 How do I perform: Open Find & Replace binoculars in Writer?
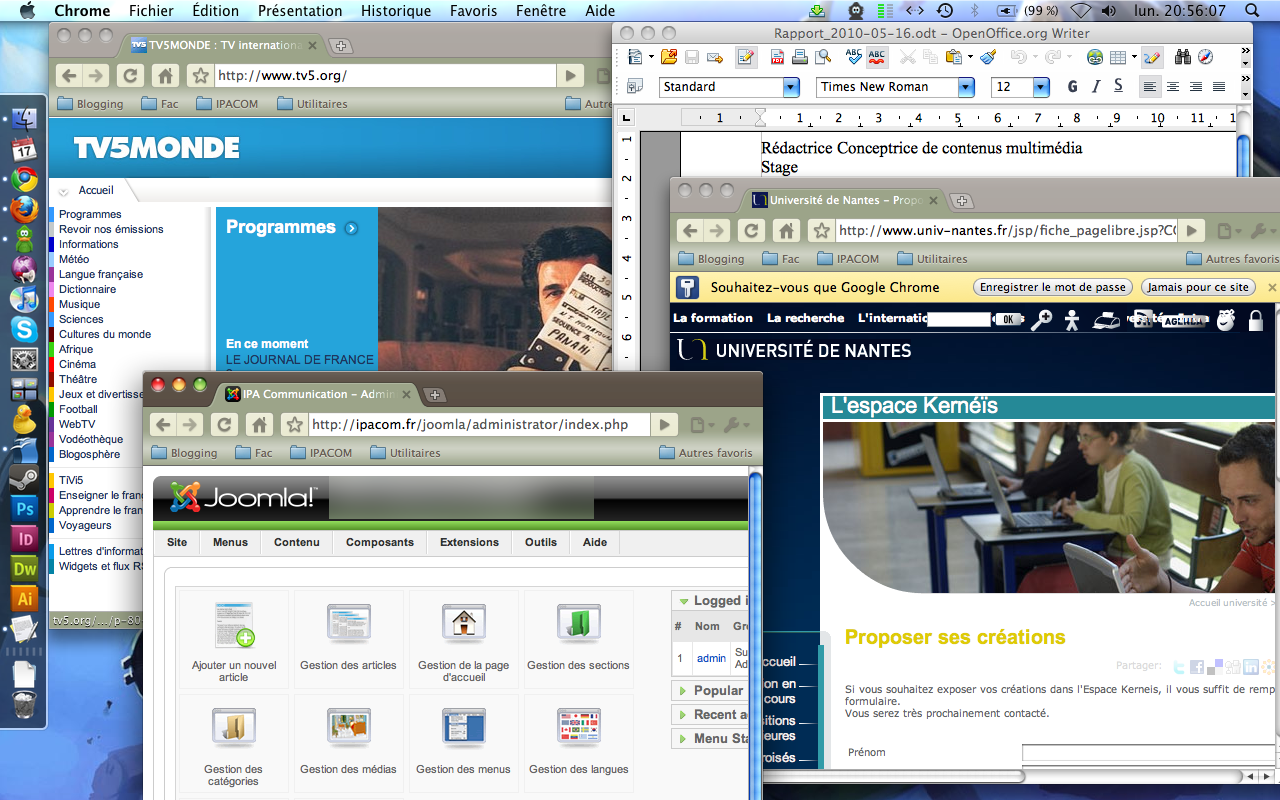pos(1182,57)
